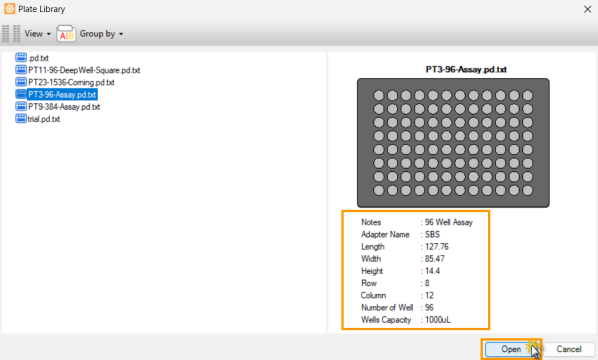
Task: Click the PT3-96-Assay plate file icon
Action: pyautogui.click(x=21, y=94)
